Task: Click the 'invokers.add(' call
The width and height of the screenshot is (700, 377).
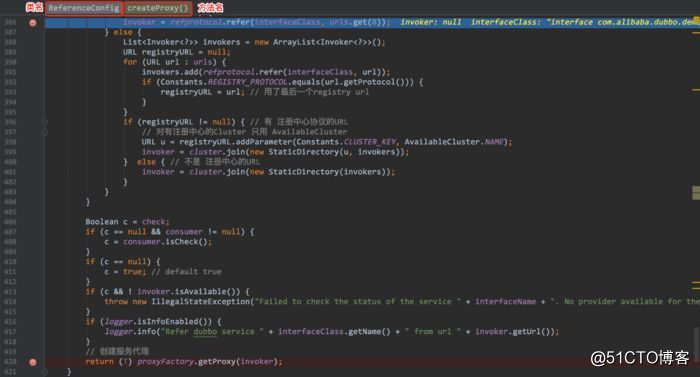Action: click(172, 72)
